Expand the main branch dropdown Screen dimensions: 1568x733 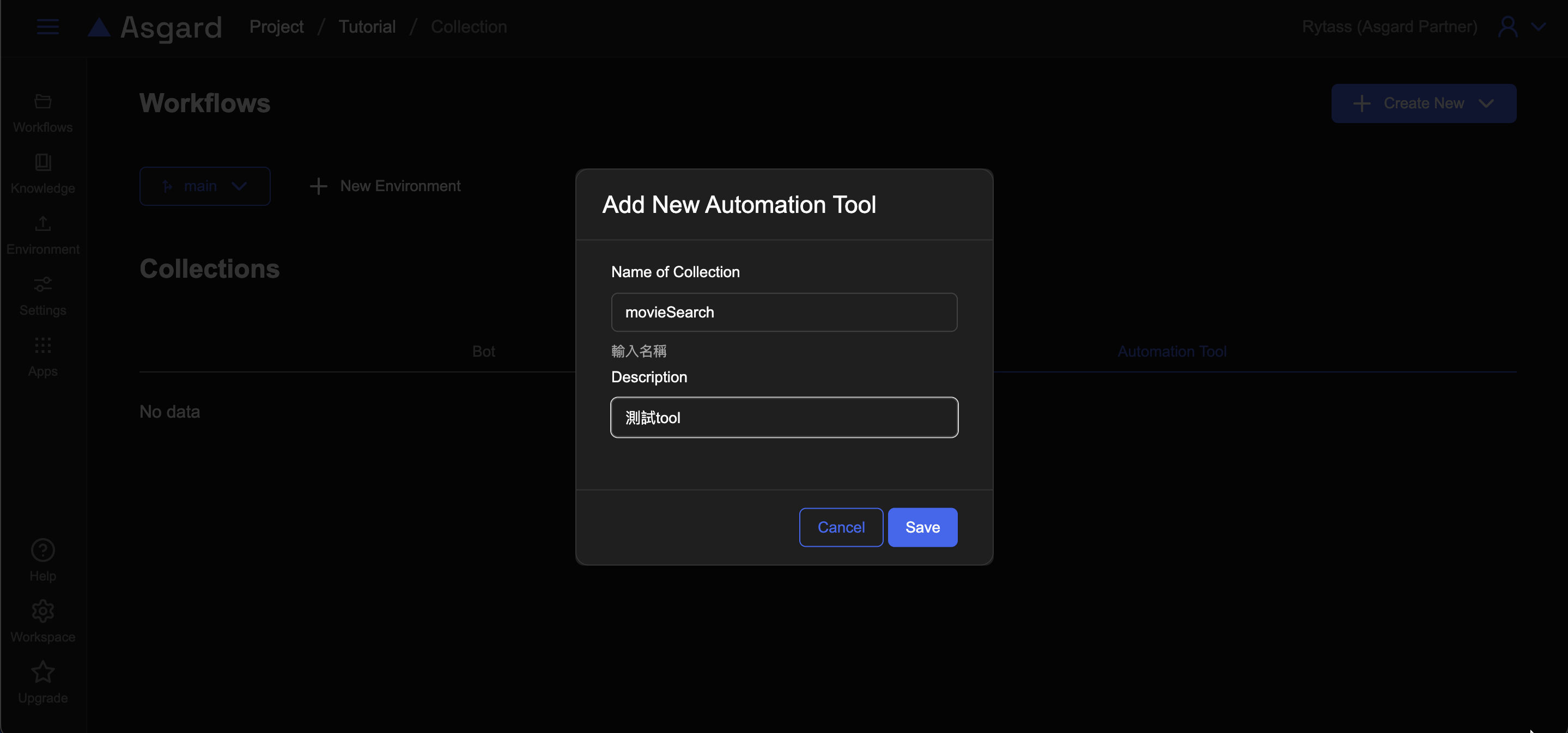204,186
